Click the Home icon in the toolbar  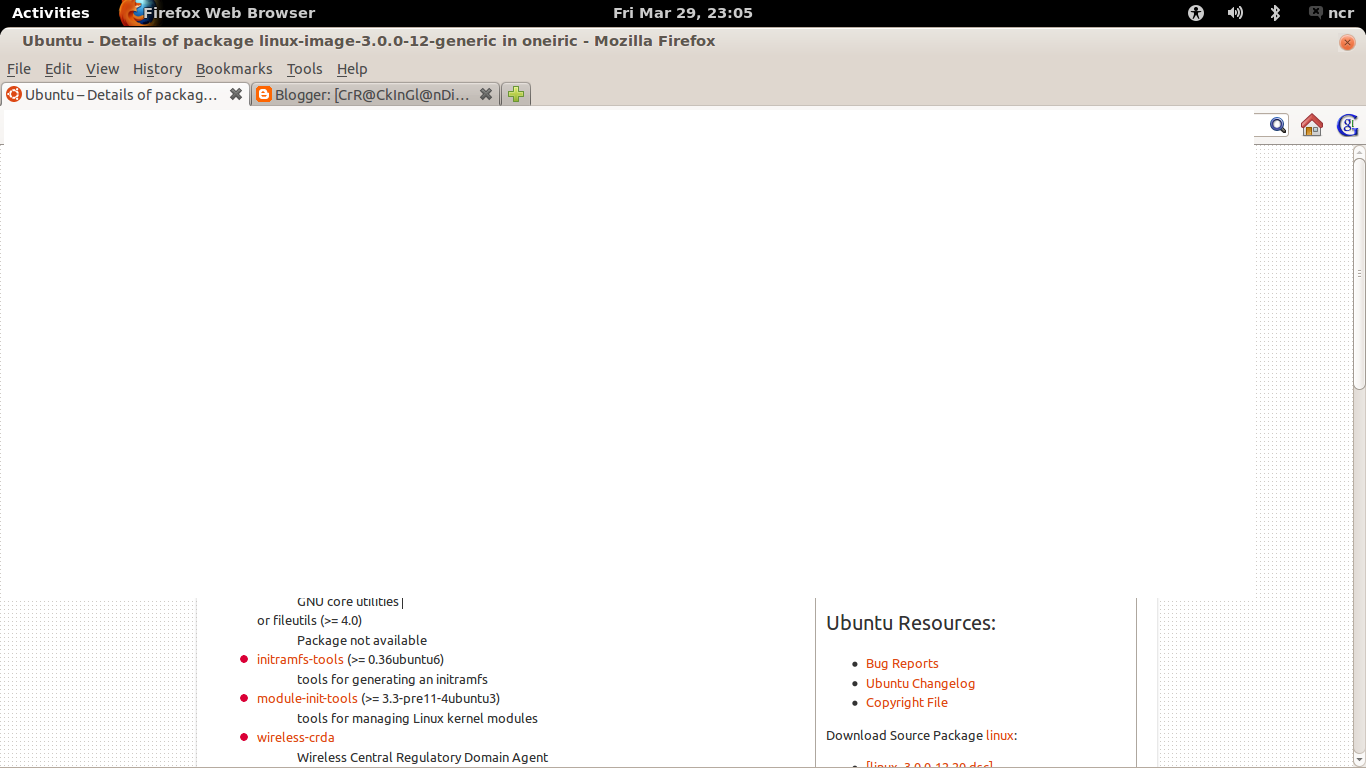1311,125
